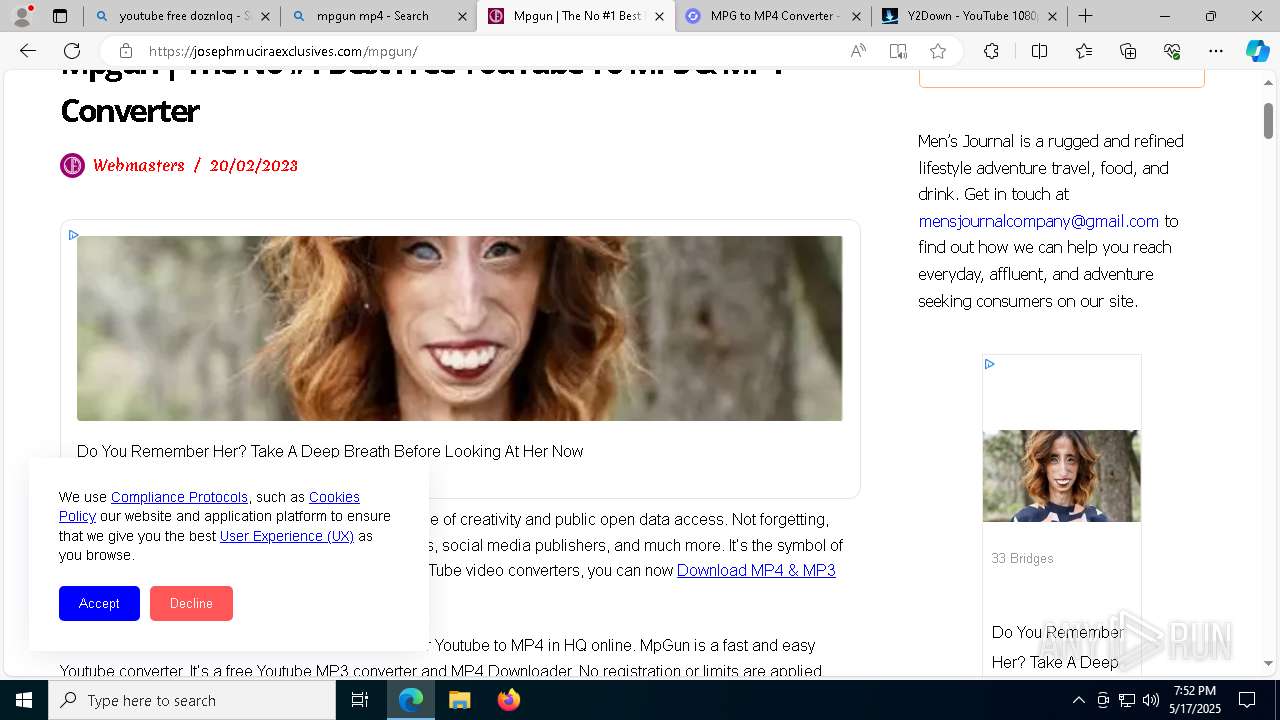
Task: Type here to search taskbar box
Action: [x=192, y=700]
